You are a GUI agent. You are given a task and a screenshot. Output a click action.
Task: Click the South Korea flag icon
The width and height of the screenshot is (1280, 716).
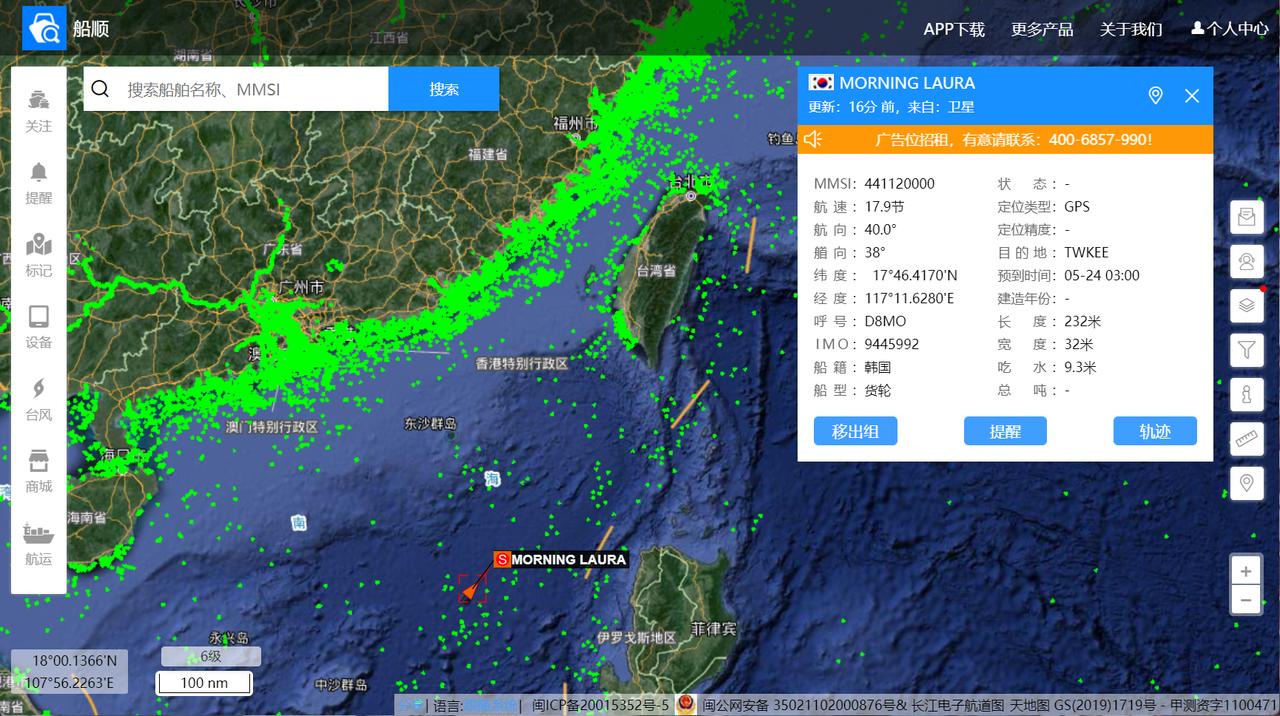coord(821,83)
